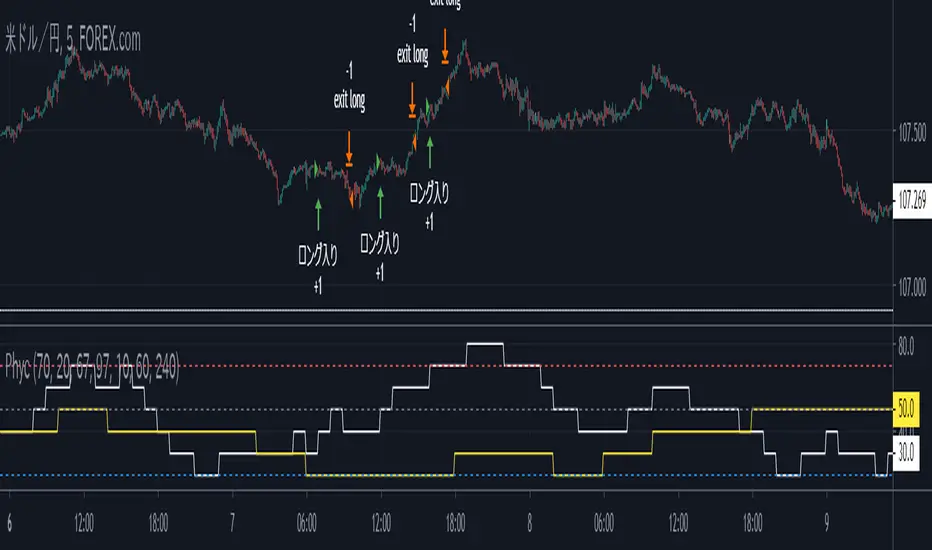The width and height of the screenshot is (932, 550).
Task: Click the middle -1 exit long marker label
Action: pyautogui.click(x=413, y=41)
